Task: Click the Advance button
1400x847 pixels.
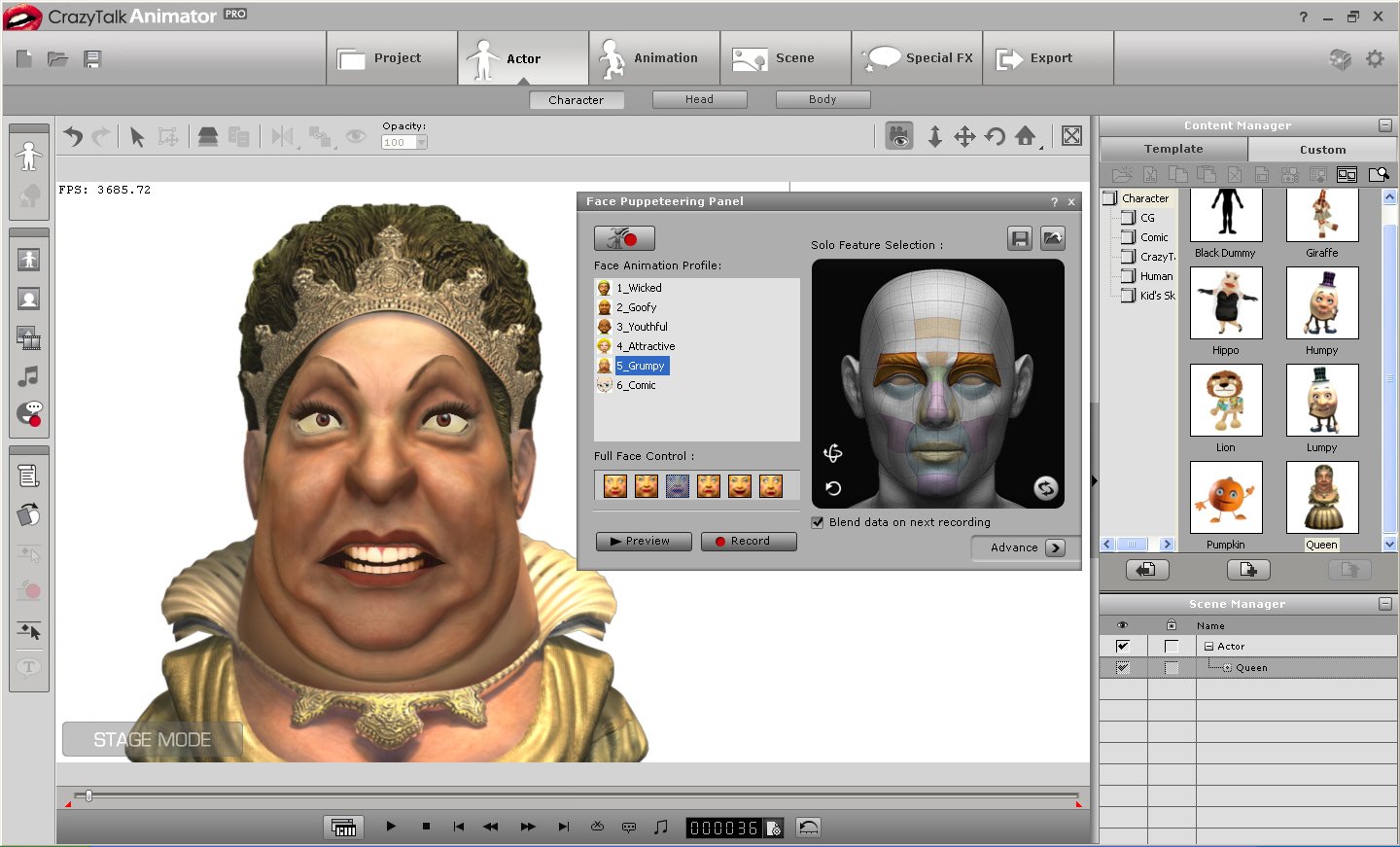Action: [x=1027, y=547]
